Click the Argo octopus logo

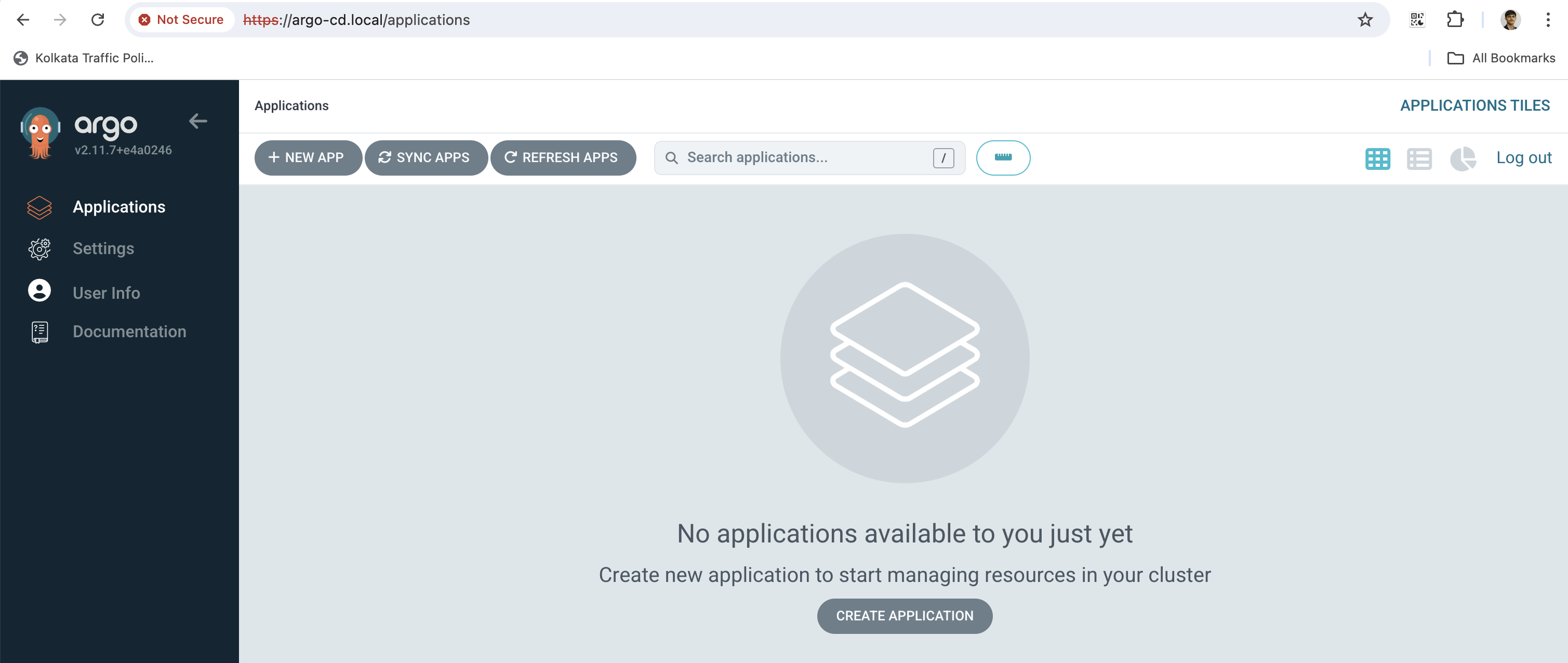(x=40, y=132)
